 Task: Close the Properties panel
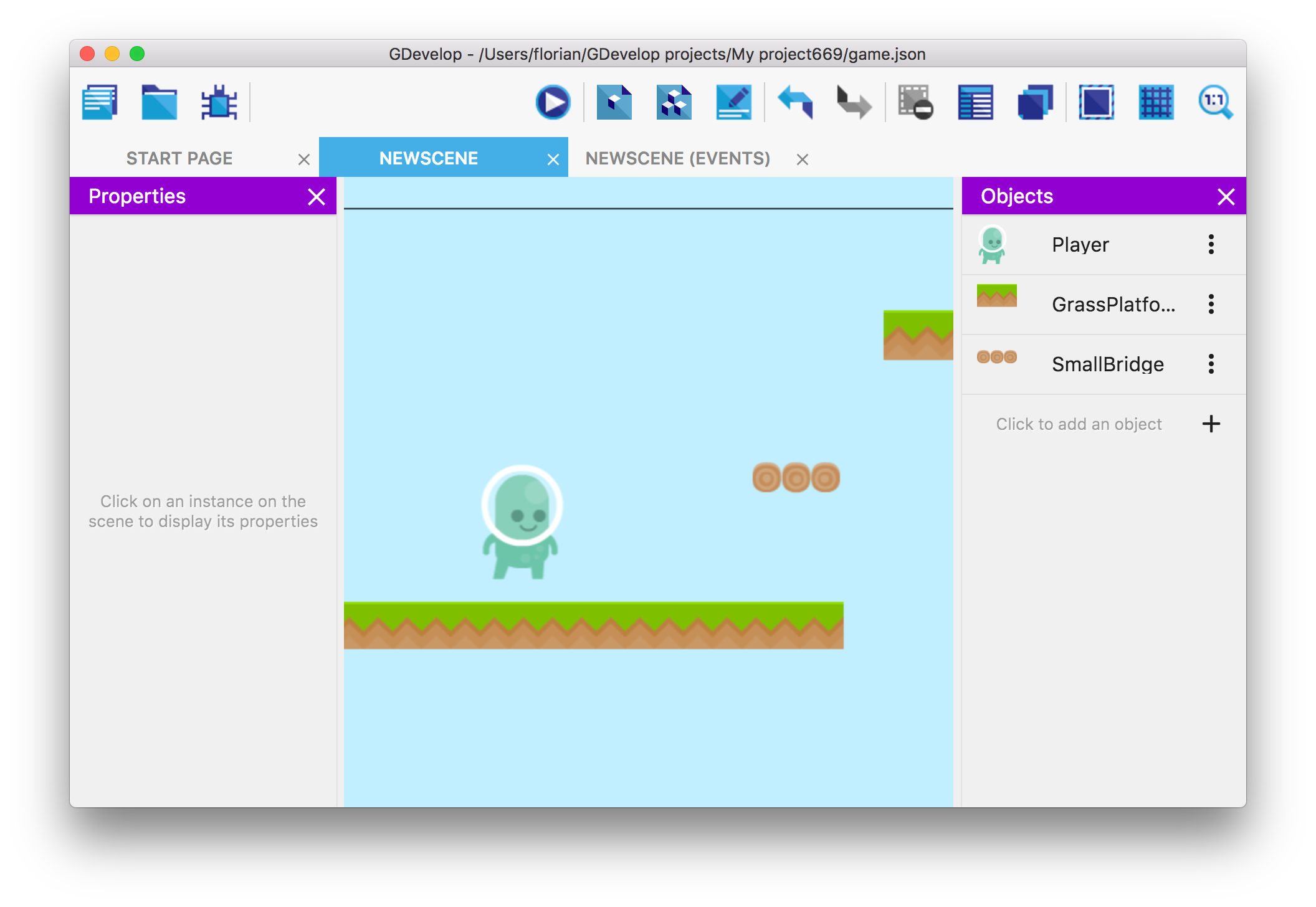(316, 196)
